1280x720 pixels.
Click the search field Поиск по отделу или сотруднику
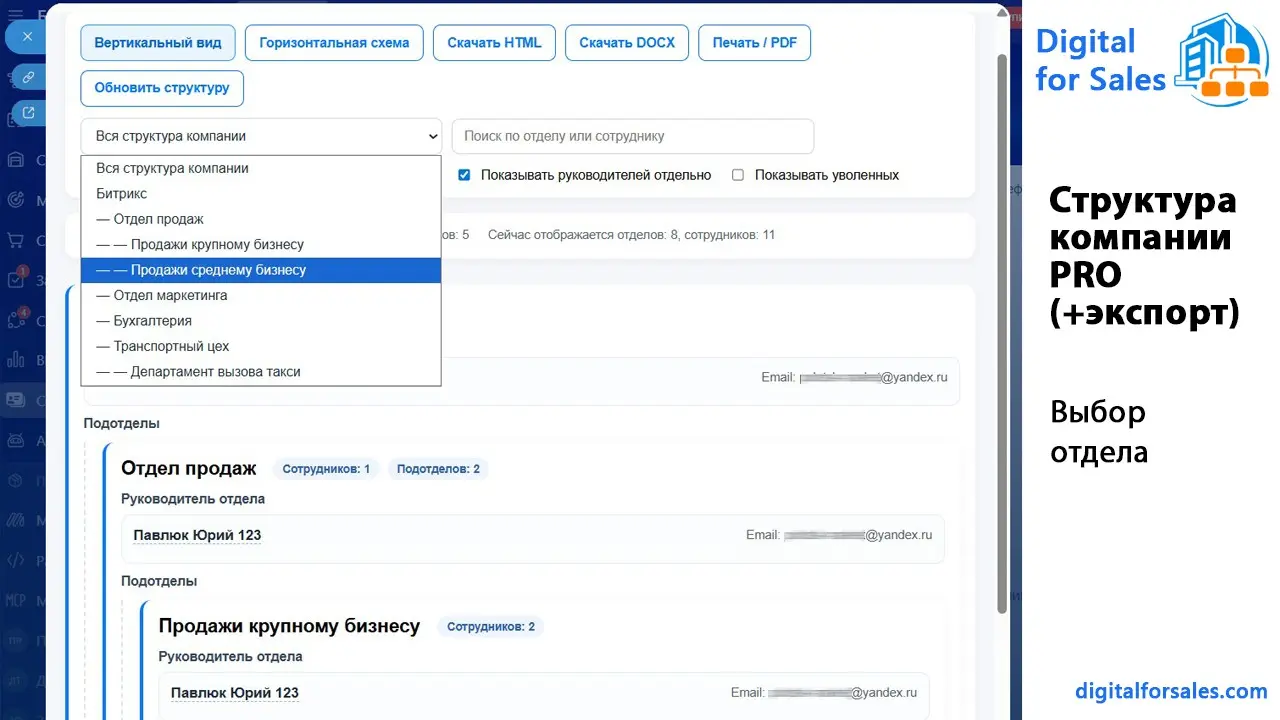631,136
